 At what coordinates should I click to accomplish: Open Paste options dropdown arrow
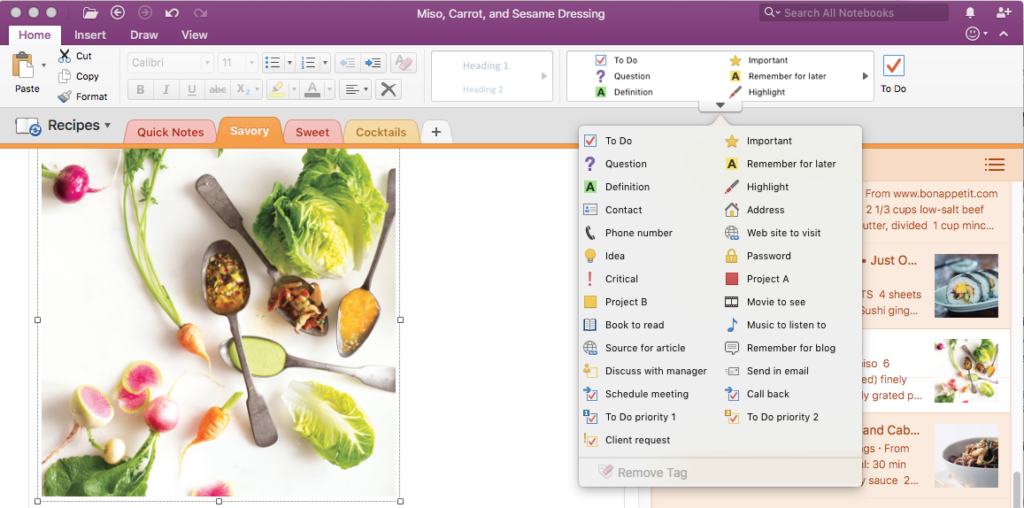tap(44, 65)
